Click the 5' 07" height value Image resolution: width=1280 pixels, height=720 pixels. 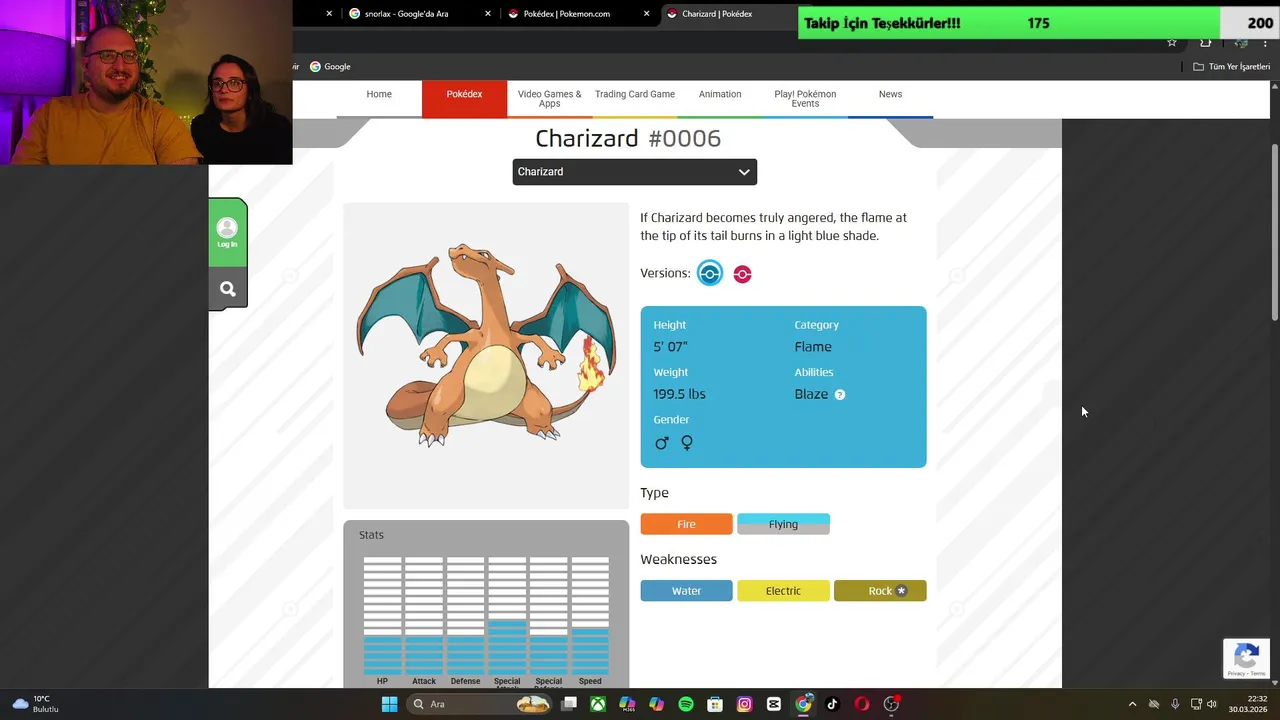[670, 347]
